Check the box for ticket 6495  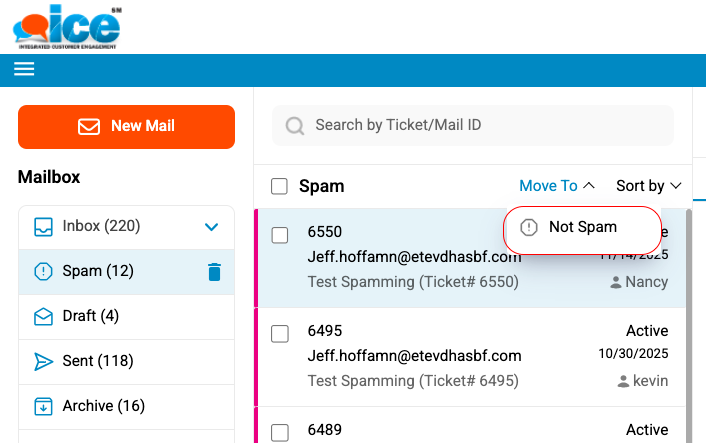[x=280, y=333]
